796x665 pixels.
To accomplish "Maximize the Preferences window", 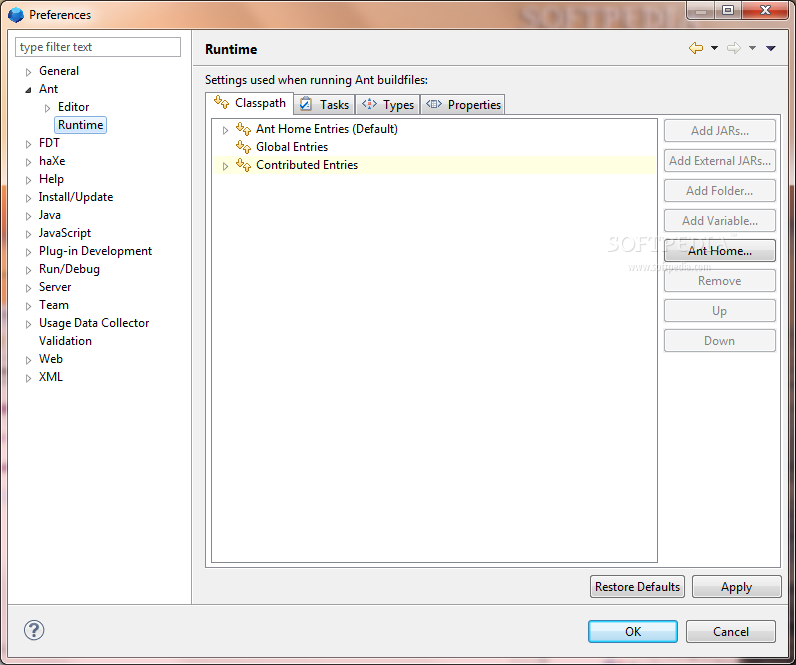I will coord(728,11).
